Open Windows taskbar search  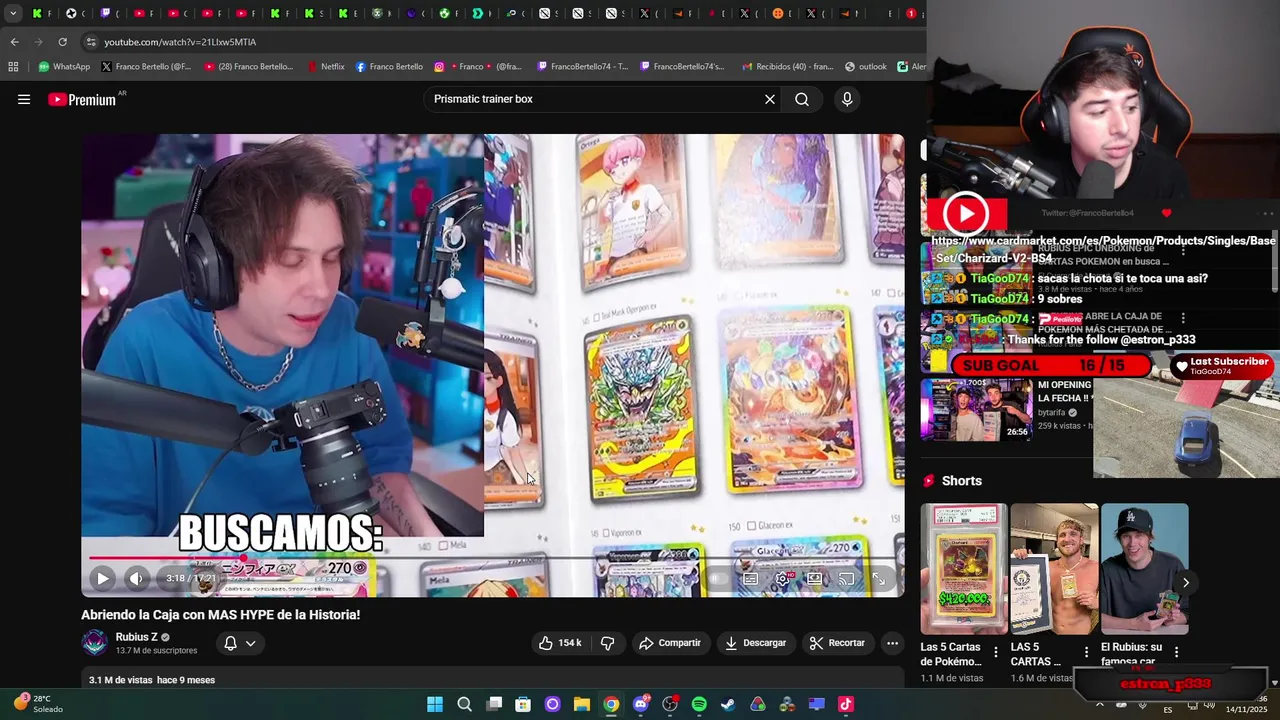(464, 704)
